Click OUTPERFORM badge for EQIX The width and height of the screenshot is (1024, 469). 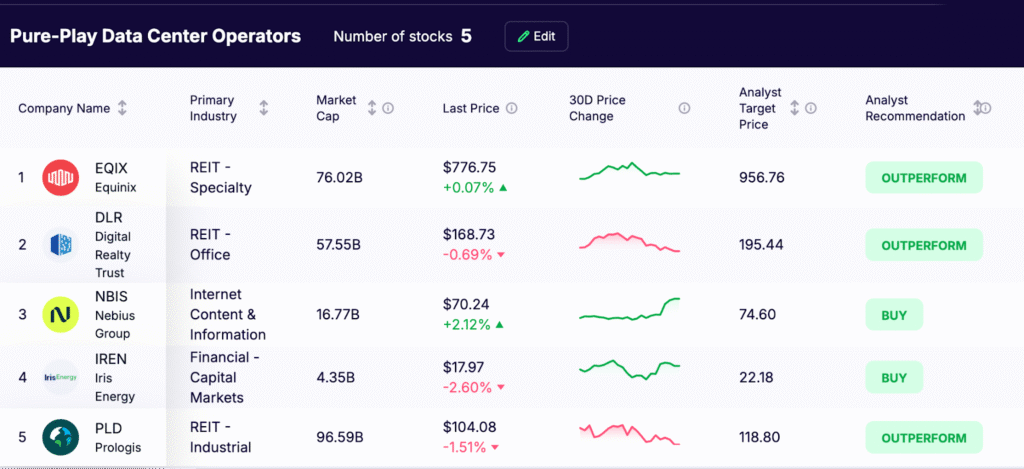coord(923,178)
